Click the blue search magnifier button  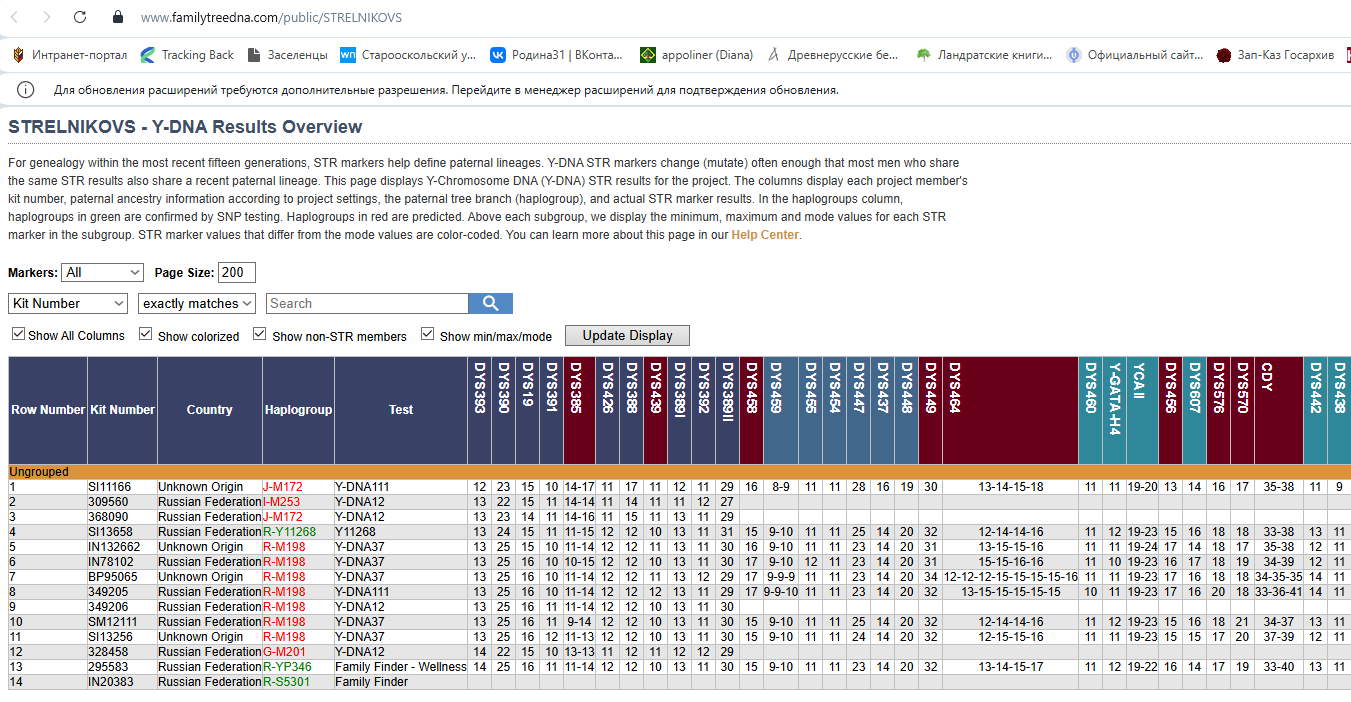click(x=490, y=303)
